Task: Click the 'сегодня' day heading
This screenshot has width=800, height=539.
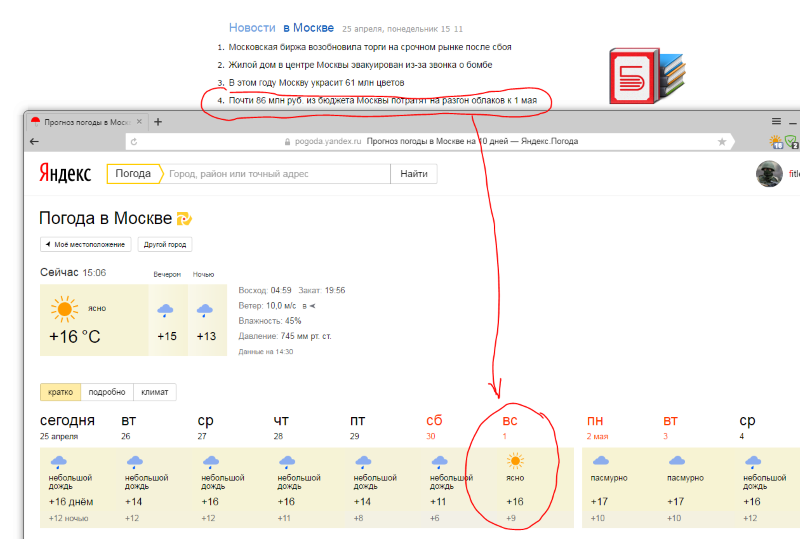Action: tap(67, 421)
